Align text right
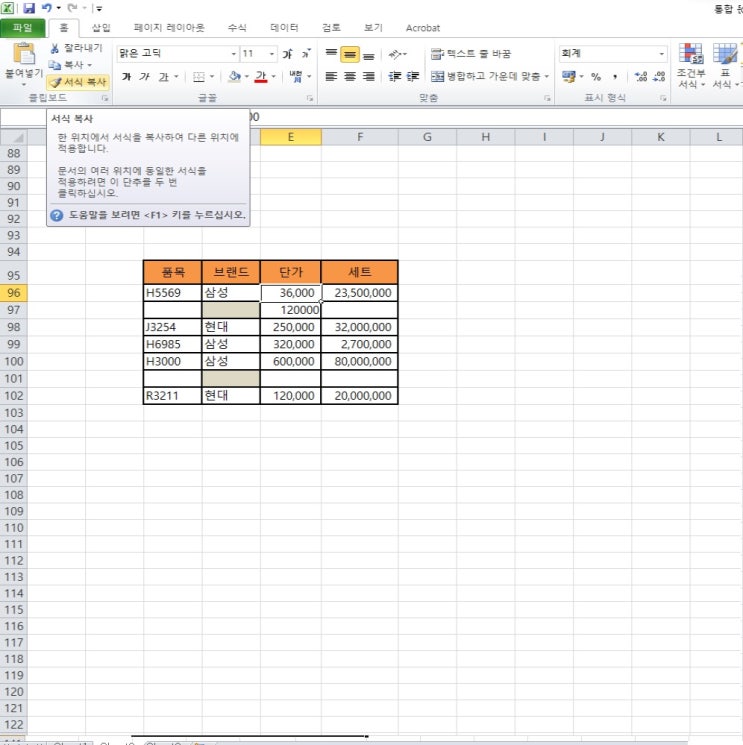 click(x=369, y=76)
